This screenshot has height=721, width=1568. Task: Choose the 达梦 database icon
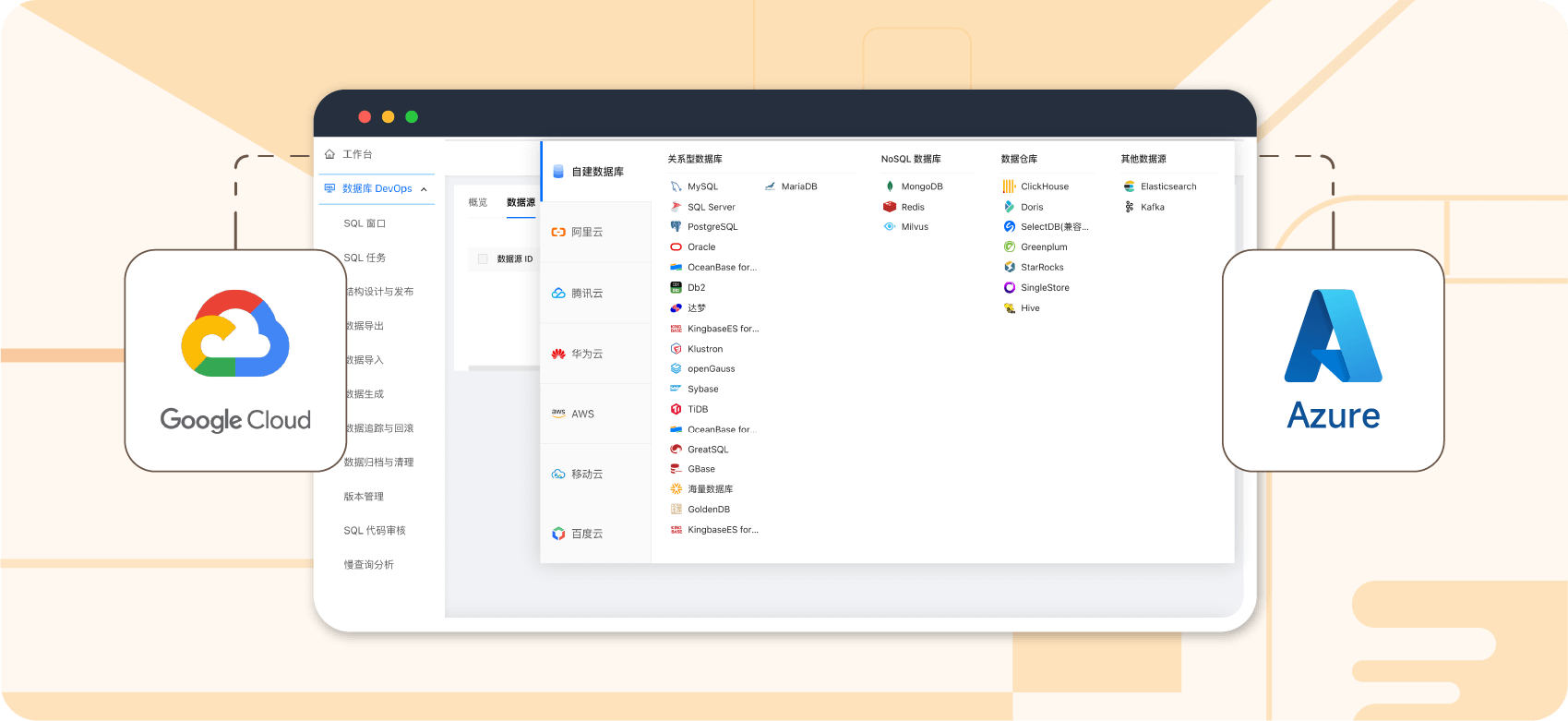click(x=676, y=308)
